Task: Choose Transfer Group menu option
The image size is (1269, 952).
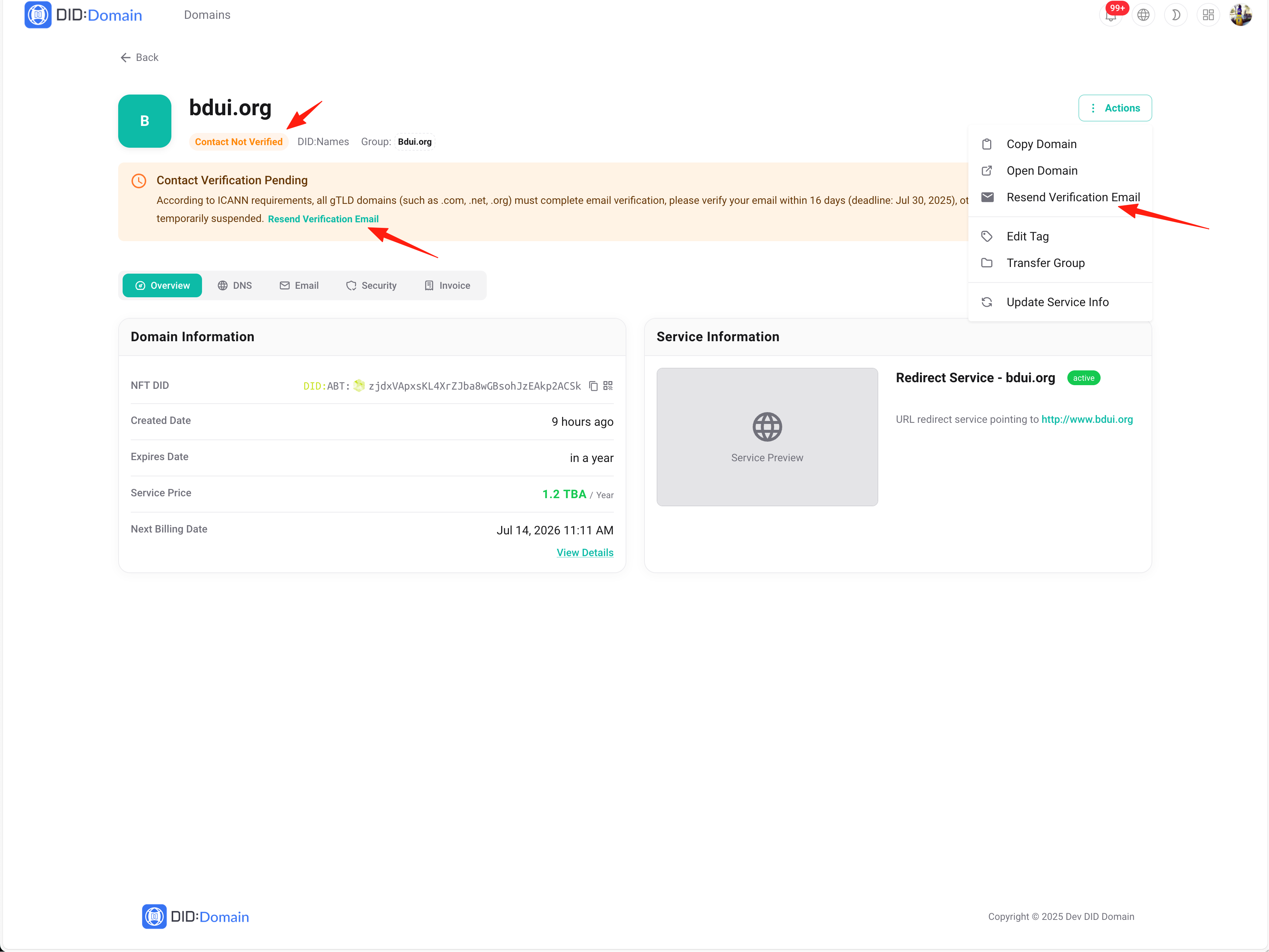Action: coord(1045,263)
